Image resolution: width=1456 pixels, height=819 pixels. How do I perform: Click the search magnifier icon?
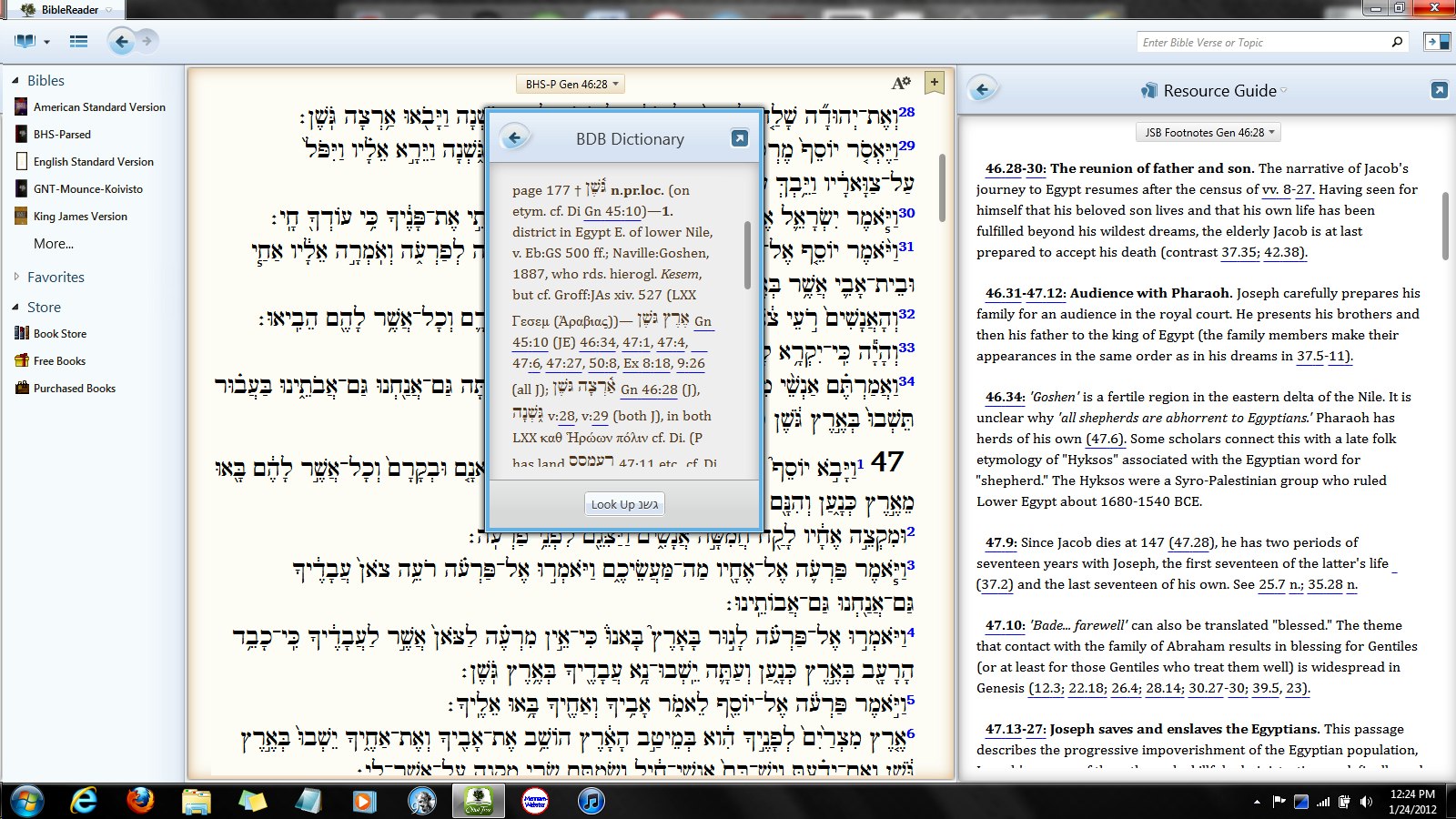coord(1397,42)
